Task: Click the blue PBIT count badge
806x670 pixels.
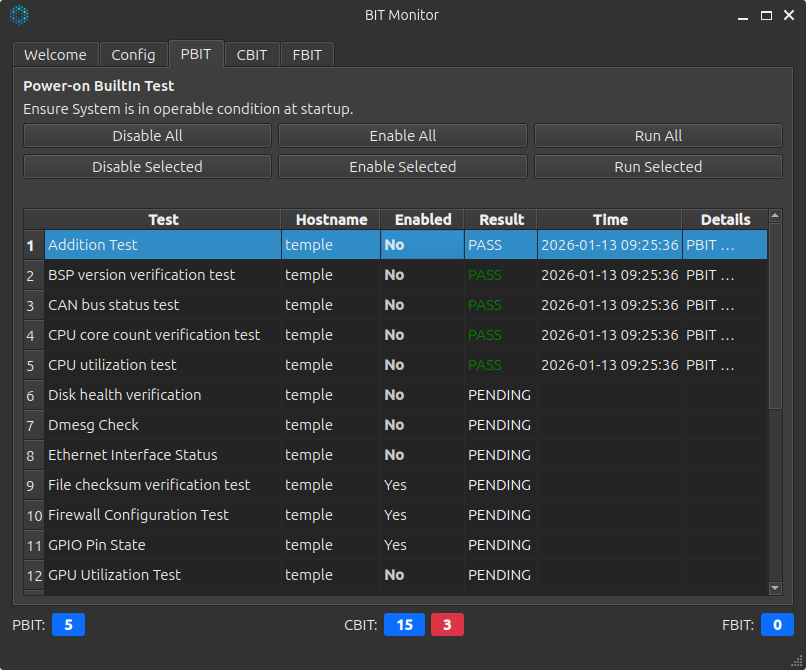Action: [x=68, y=625]
